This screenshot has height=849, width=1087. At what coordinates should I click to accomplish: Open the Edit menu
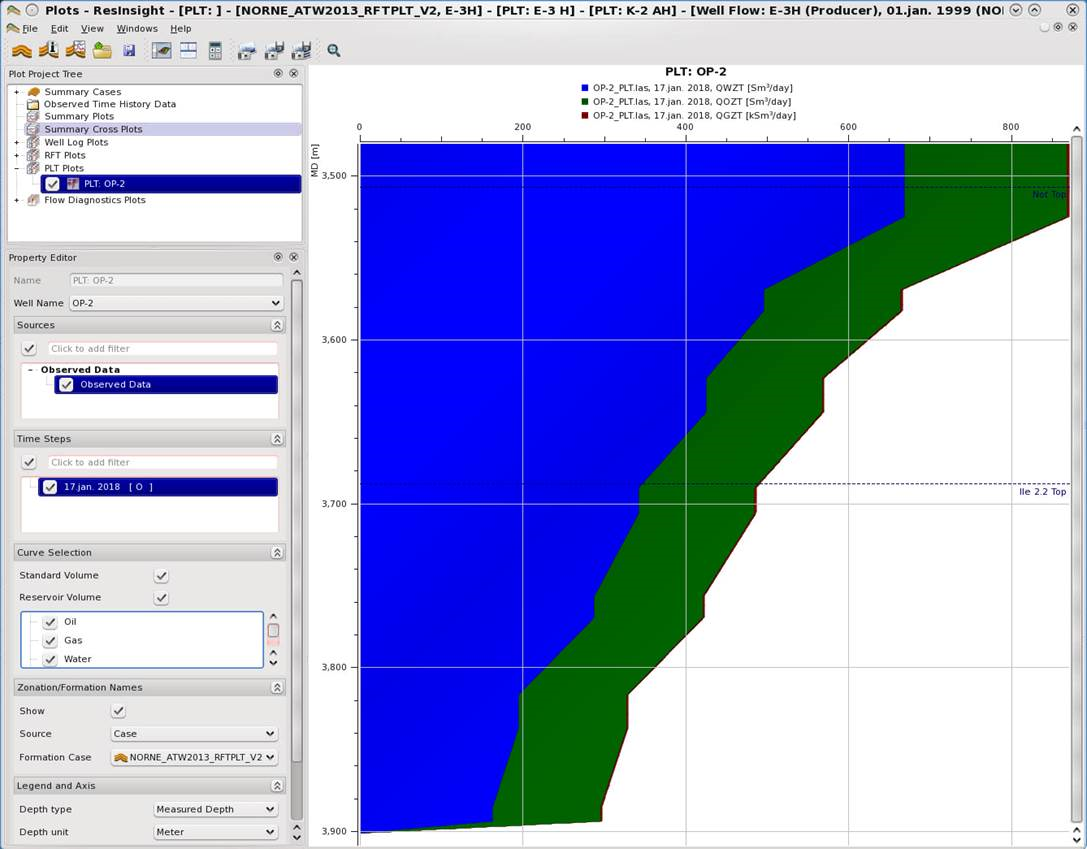pyautogui.click(x=60, y=28)
